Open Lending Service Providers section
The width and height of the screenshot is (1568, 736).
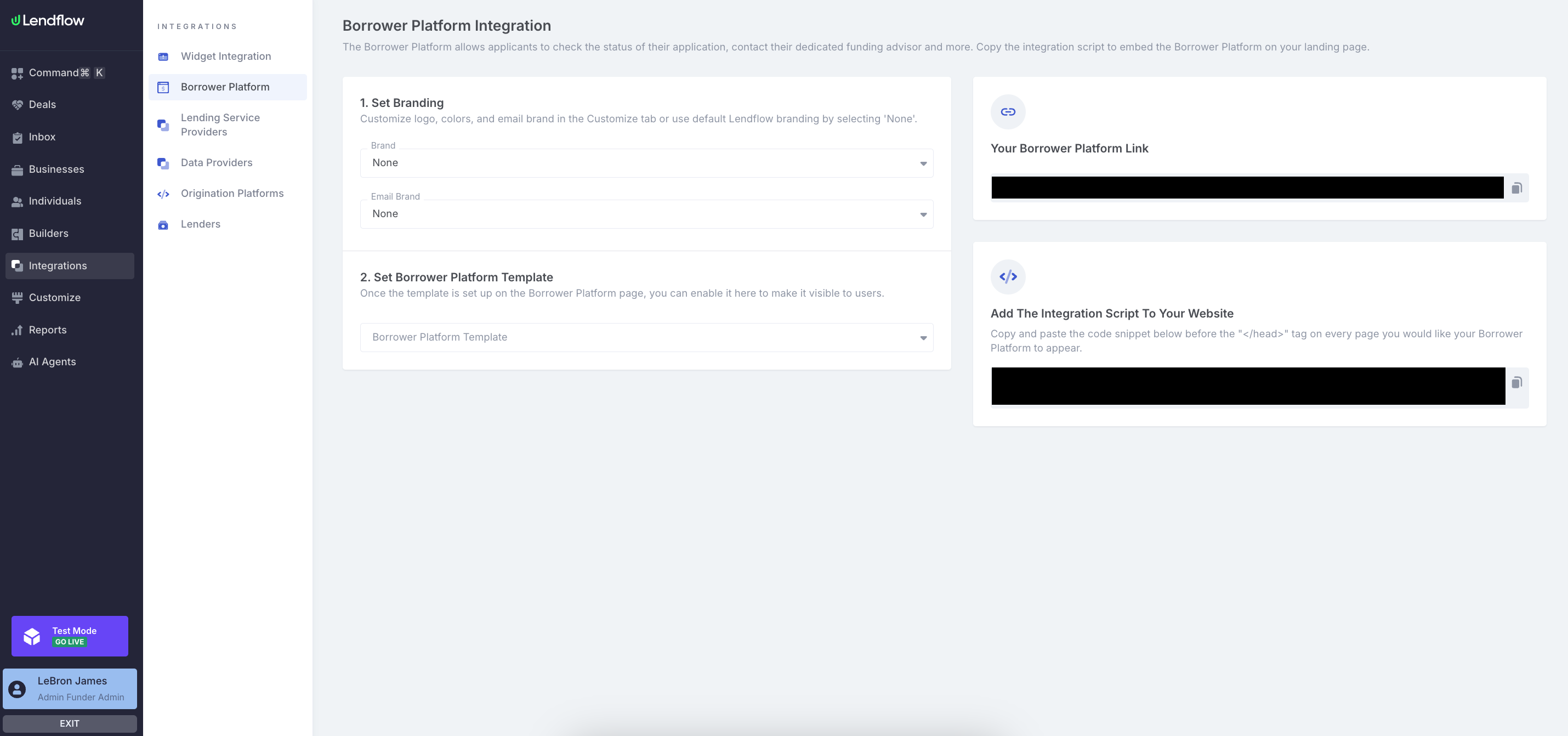coord(228,125)
